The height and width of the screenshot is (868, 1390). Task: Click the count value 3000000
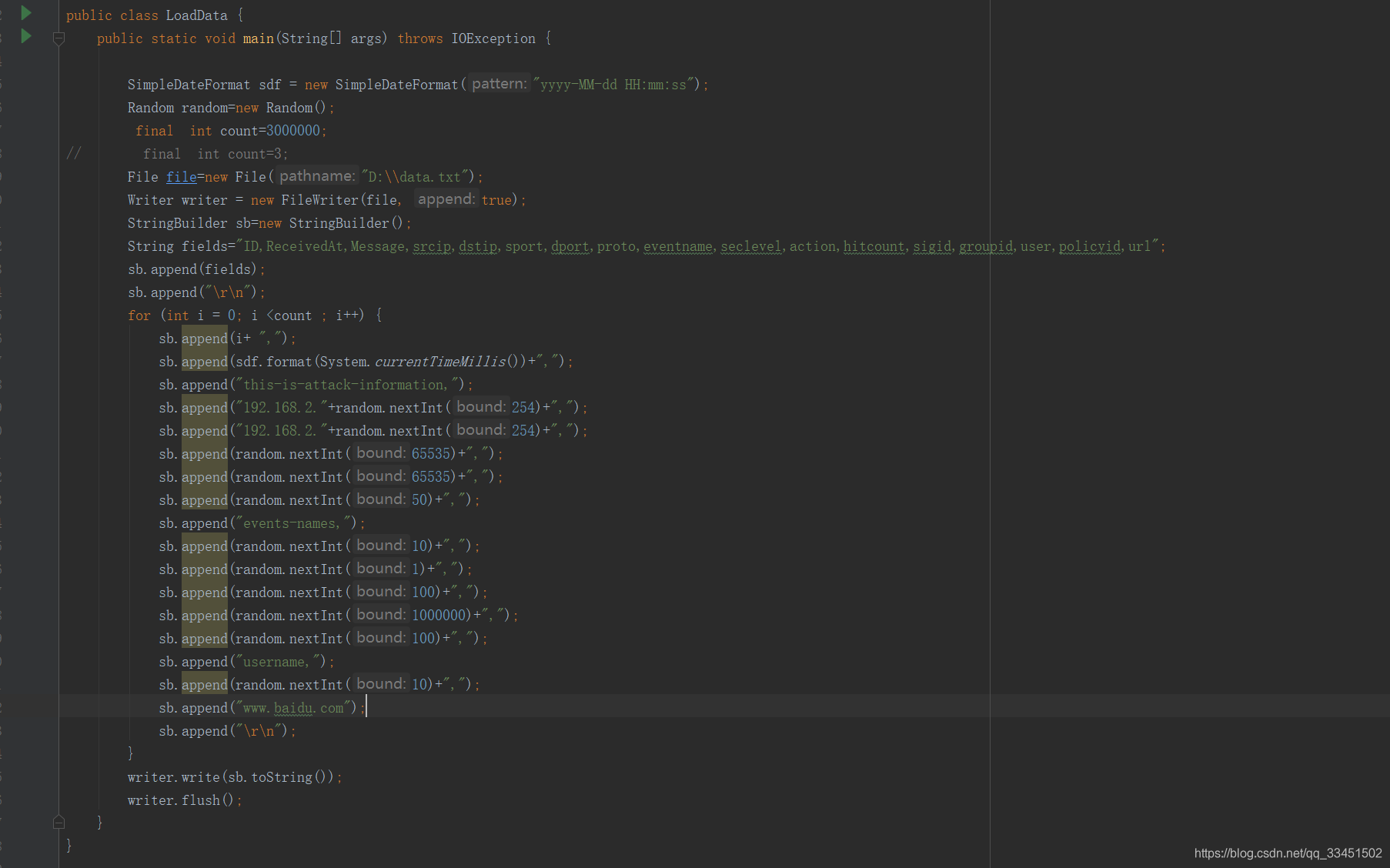coord(293,131)
